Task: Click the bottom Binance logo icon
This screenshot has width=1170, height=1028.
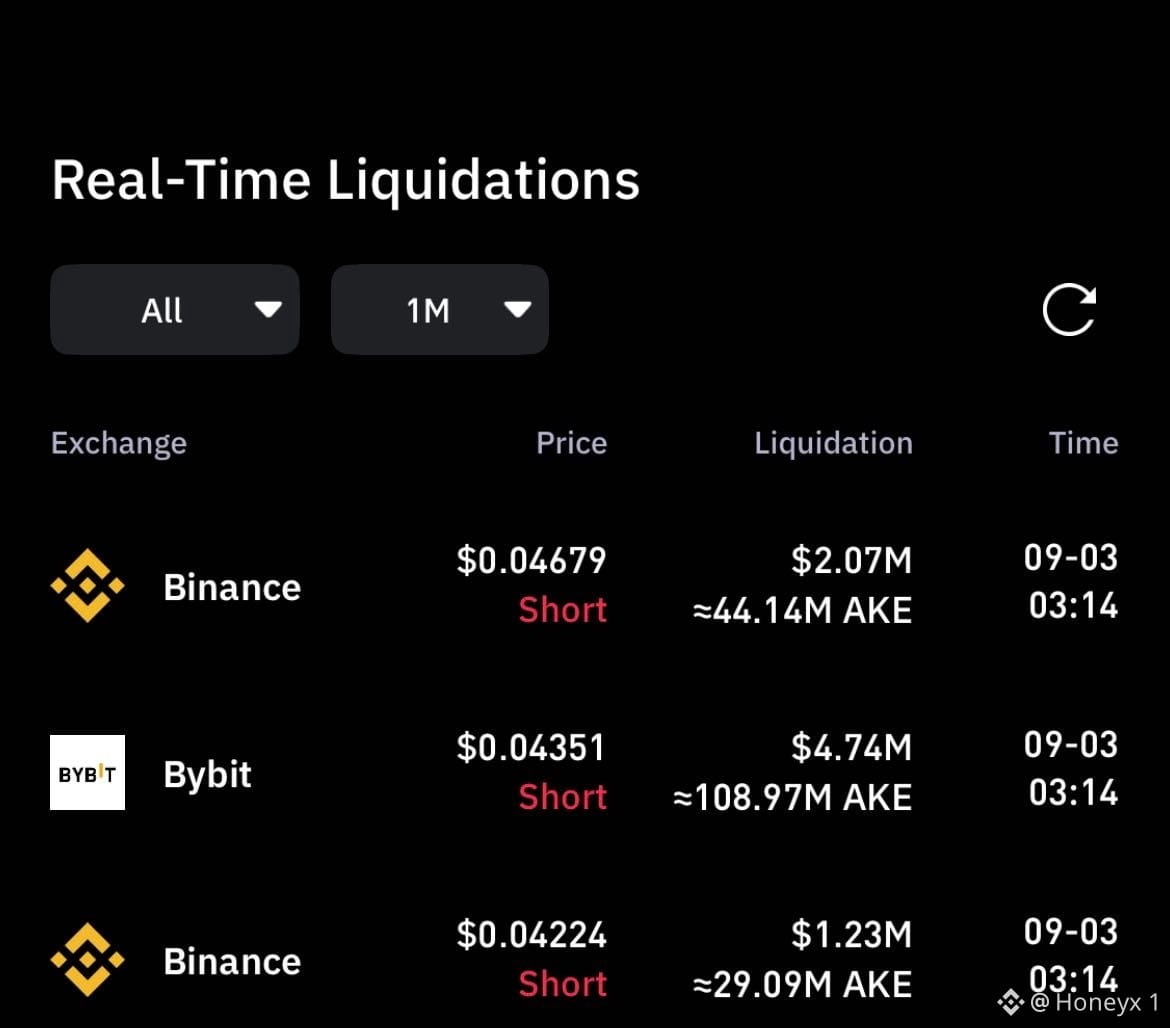Action: [x=87, y=959]
